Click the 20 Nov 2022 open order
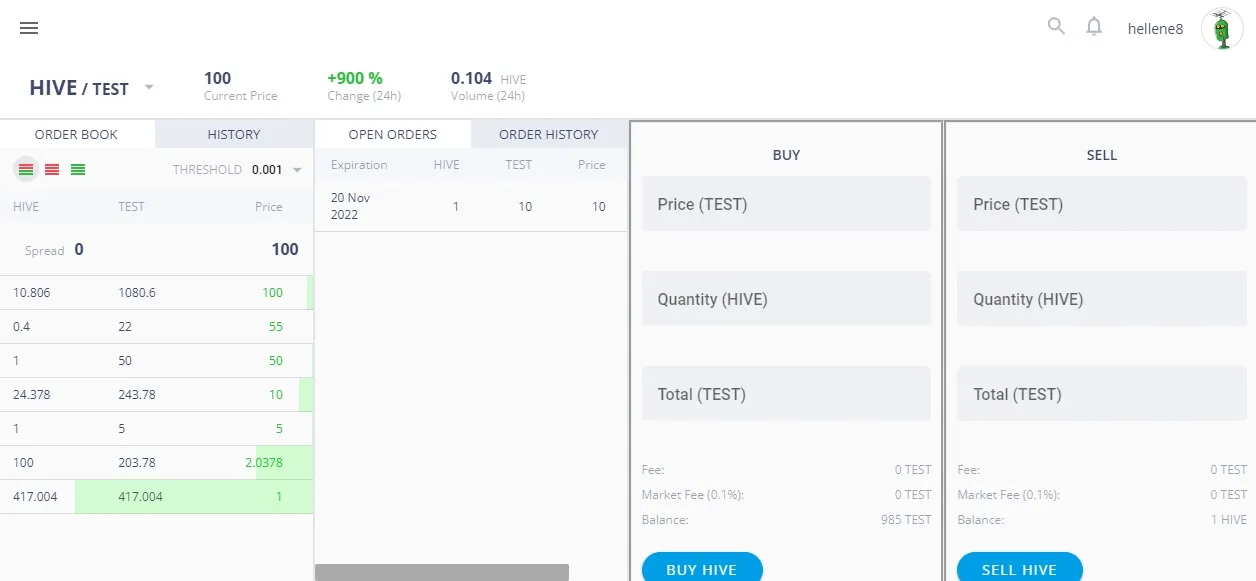This screenshot has height=581, width=1256. [470, 207]
